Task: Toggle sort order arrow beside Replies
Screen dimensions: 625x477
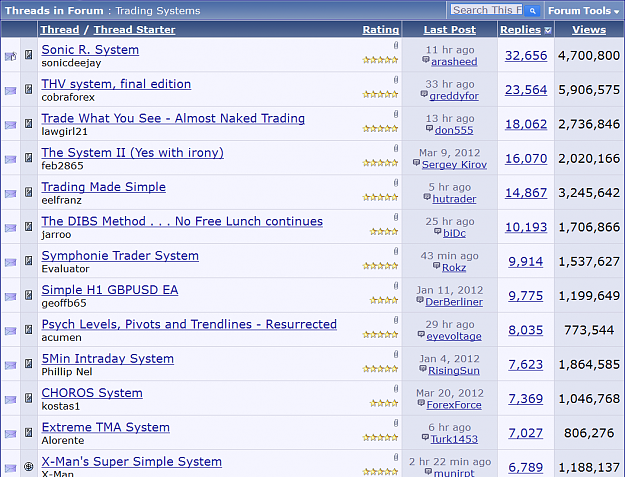Action: tap(548, 30)
